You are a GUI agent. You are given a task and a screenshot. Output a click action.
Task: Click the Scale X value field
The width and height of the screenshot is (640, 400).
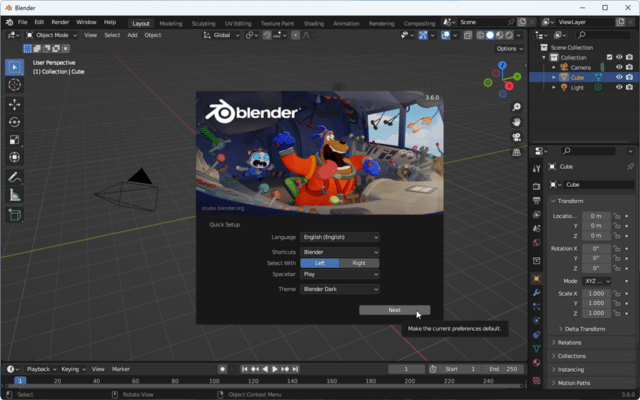pyautogui.click(x=596, y=293)
